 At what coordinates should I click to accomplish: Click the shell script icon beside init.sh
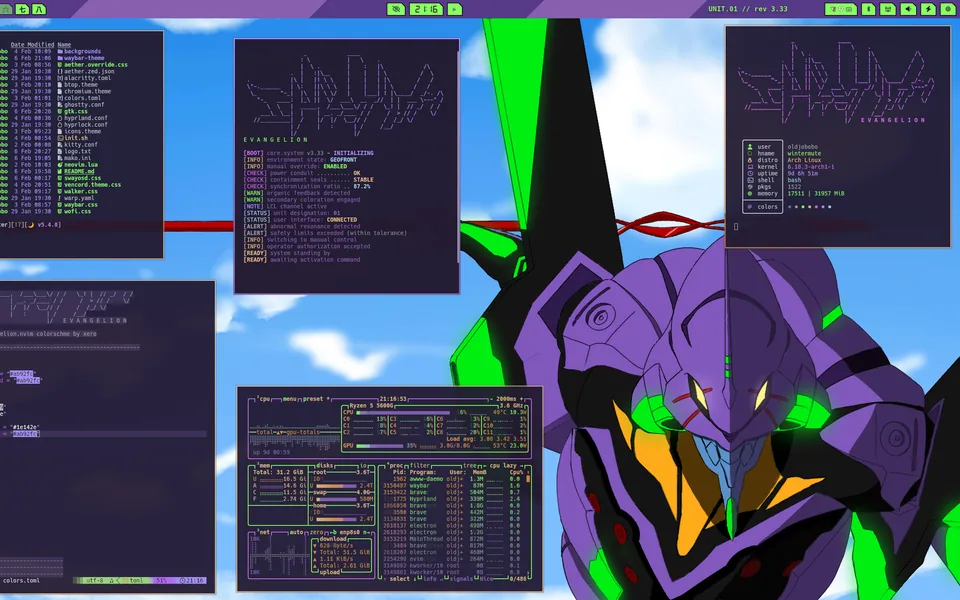pos(60,138)
